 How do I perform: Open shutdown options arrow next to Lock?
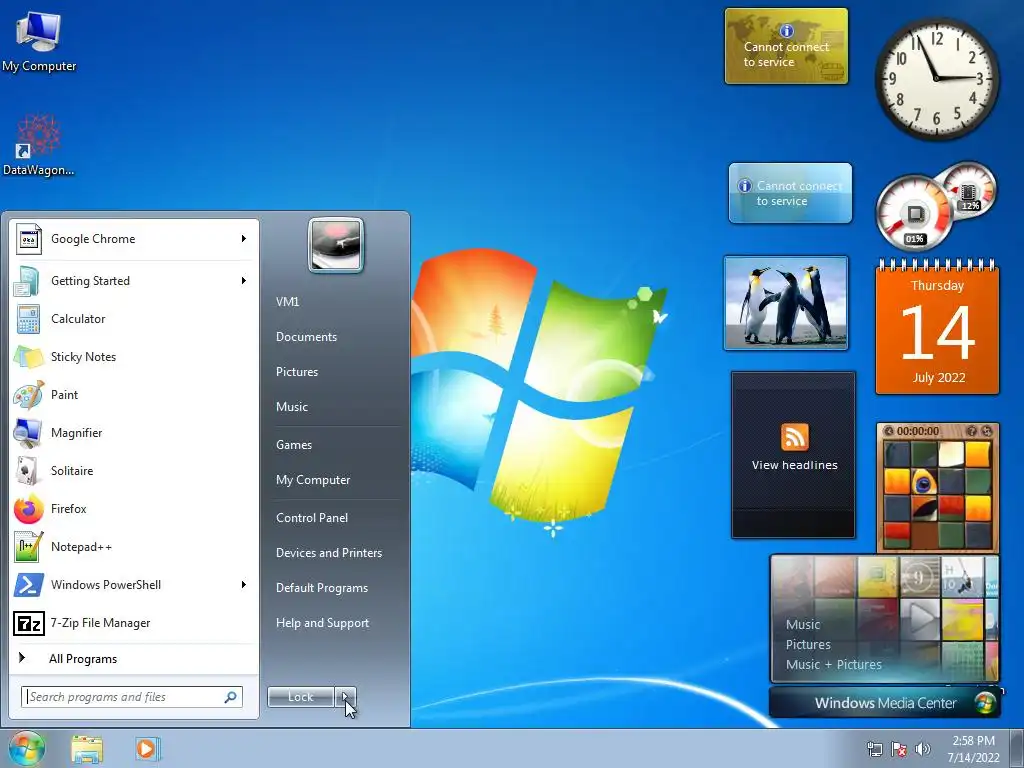pos(345,697)
